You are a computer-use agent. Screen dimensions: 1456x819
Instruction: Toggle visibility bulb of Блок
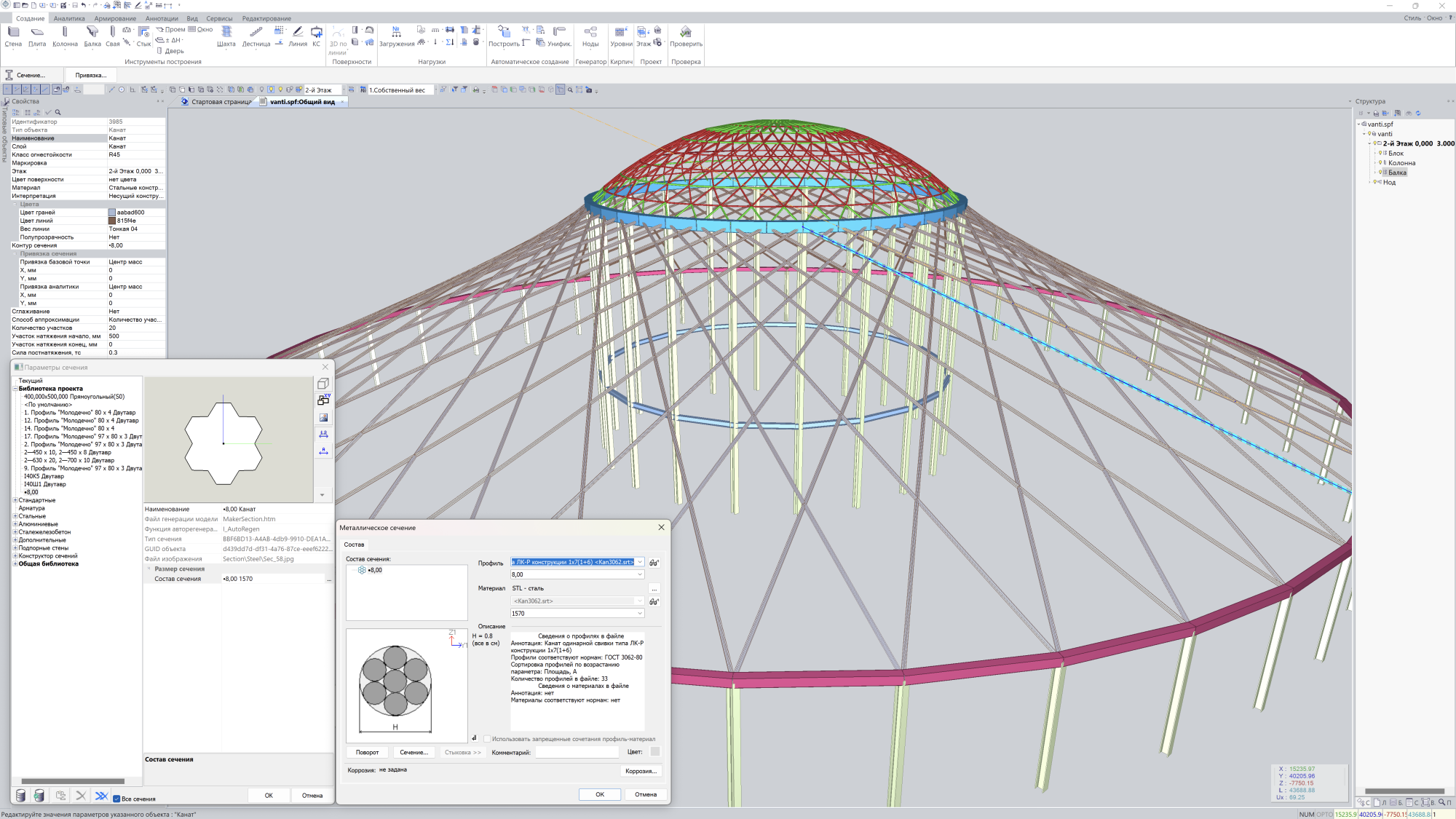[x=1380, y=154]
